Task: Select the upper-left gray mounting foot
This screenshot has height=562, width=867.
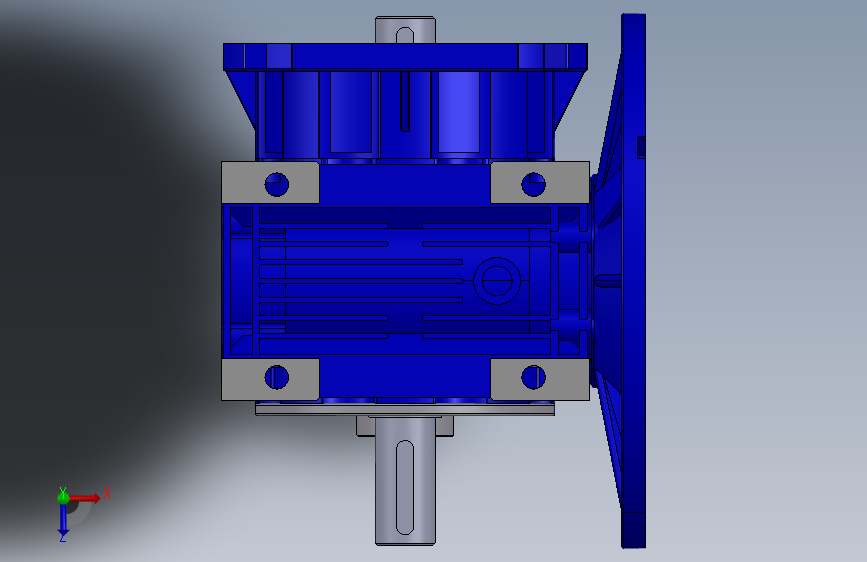Action: [270, 183]
